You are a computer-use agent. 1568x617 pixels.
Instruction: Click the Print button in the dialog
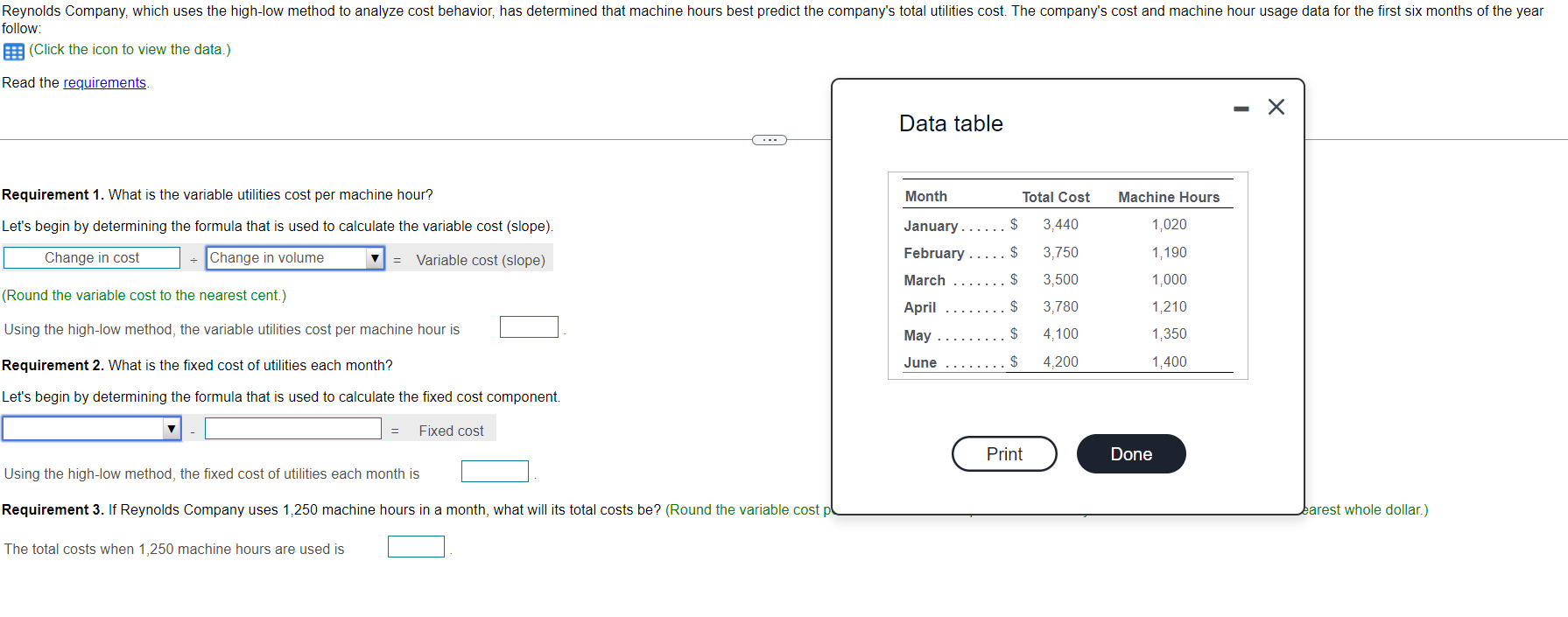tap(1003, 453)
